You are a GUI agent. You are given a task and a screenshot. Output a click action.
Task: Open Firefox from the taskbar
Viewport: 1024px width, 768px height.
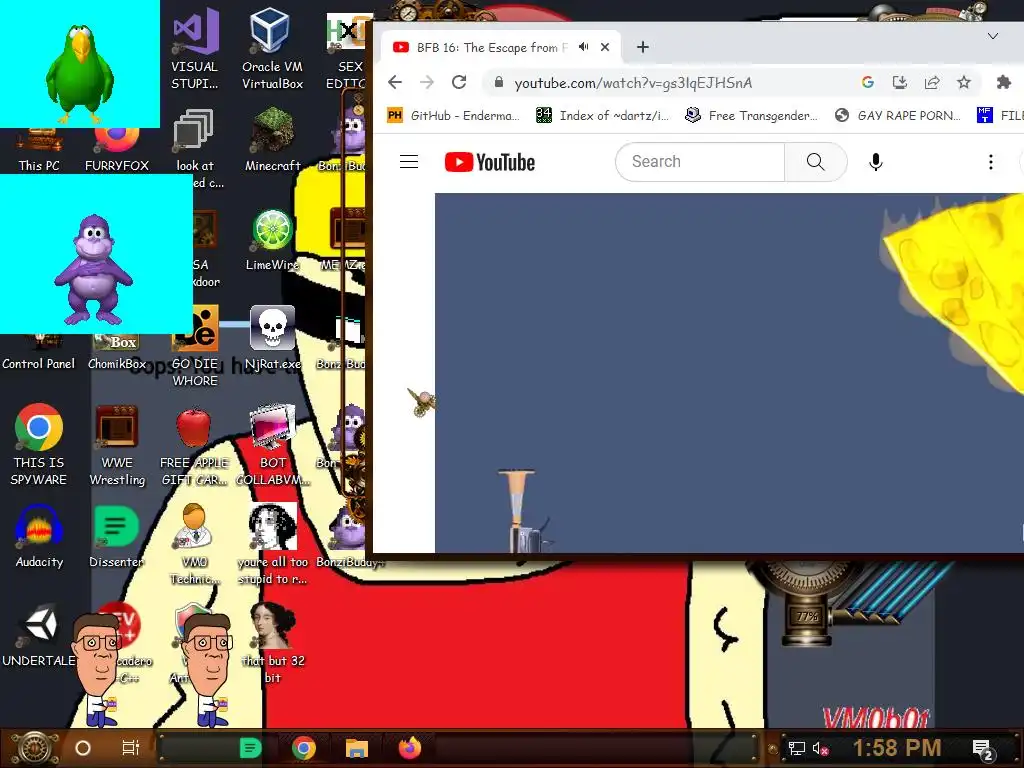[x=410, y=748]
